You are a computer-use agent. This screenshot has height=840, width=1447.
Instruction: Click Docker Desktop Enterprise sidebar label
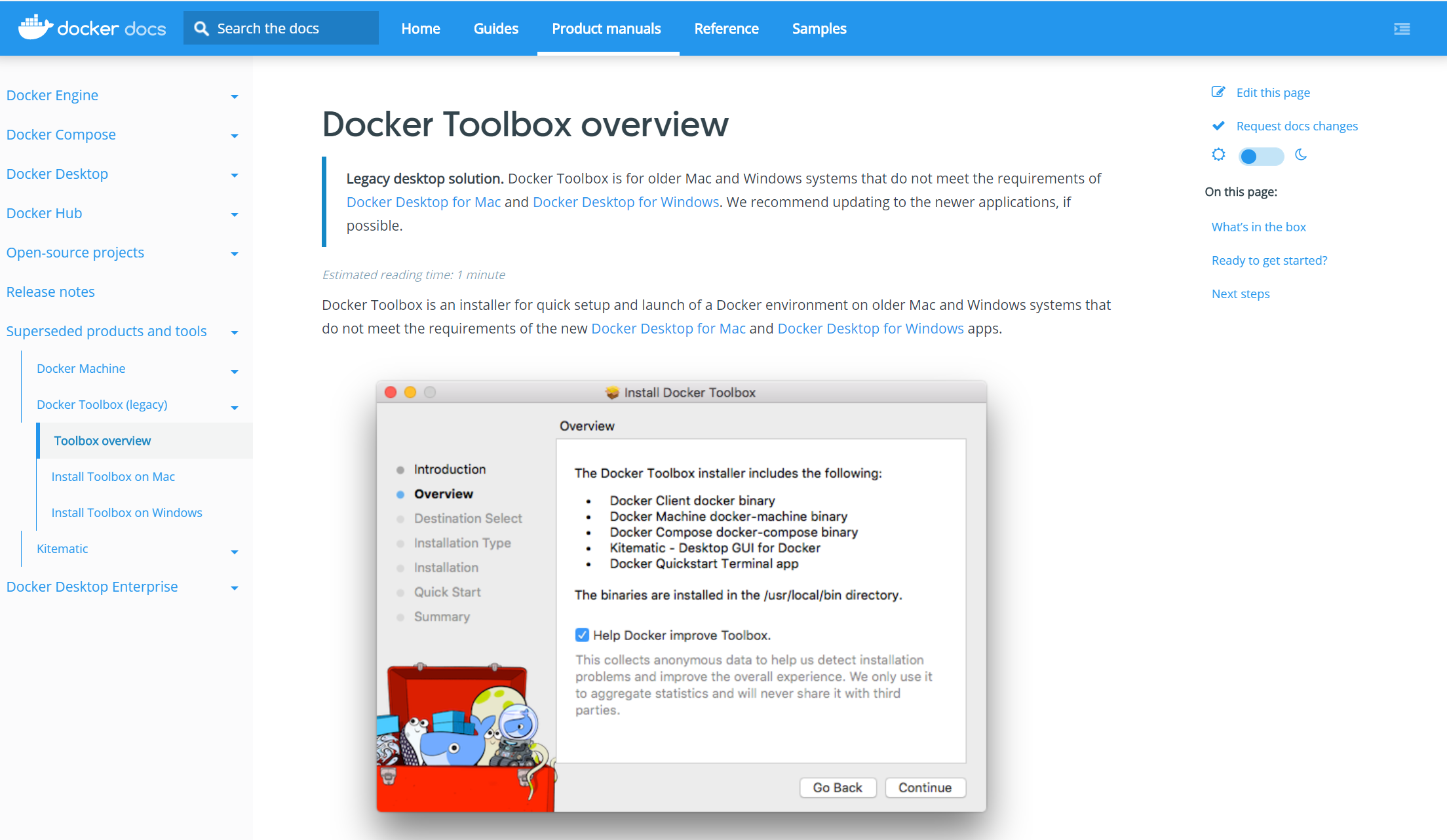92,586
